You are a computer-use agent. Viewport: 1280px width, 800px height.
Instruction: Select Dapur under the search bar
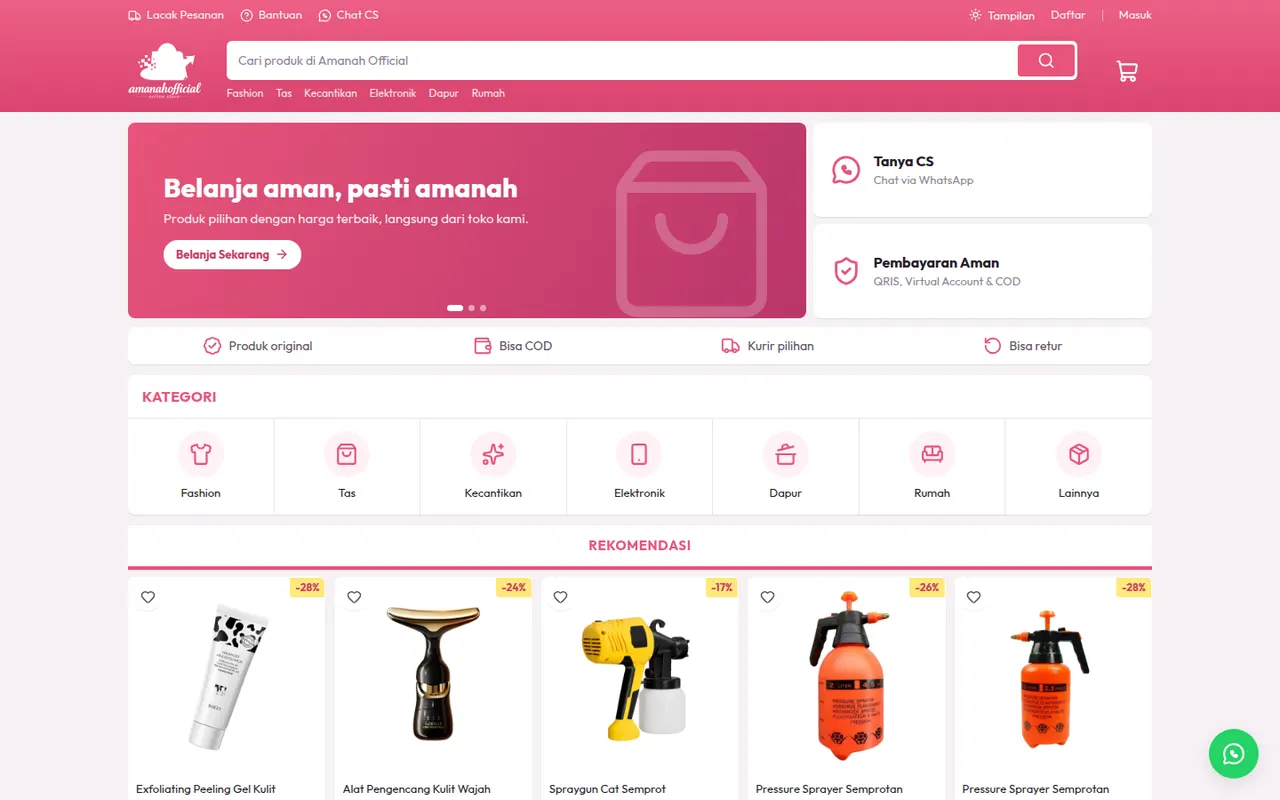[444, 93]
